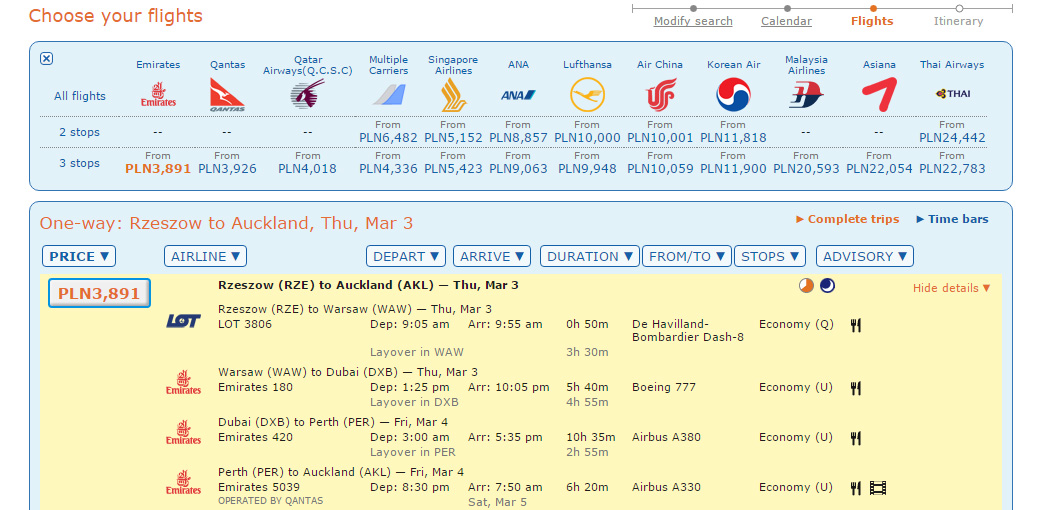Go to Modify search step
The height and width of the screenshot is (510, 1050).
[x=693, y=21]
